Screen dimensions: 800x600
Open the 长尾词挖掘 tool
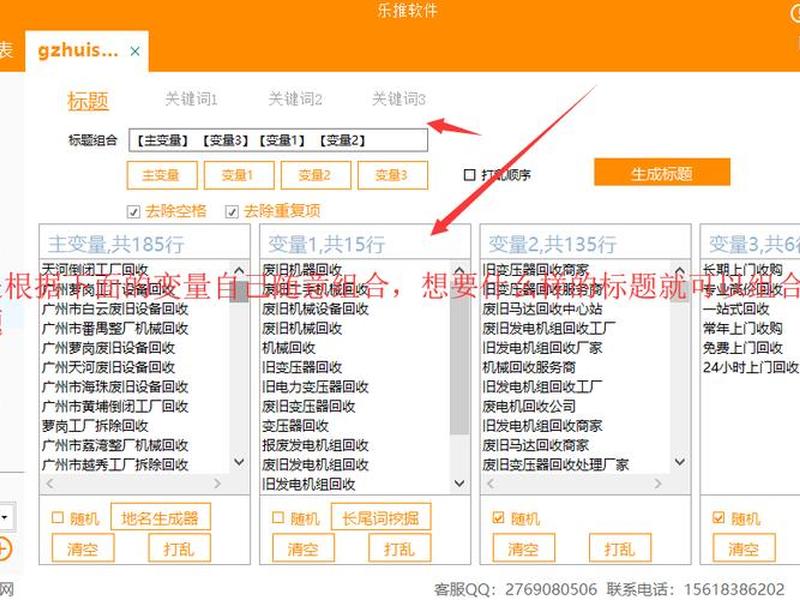click(x=381, y=518)
